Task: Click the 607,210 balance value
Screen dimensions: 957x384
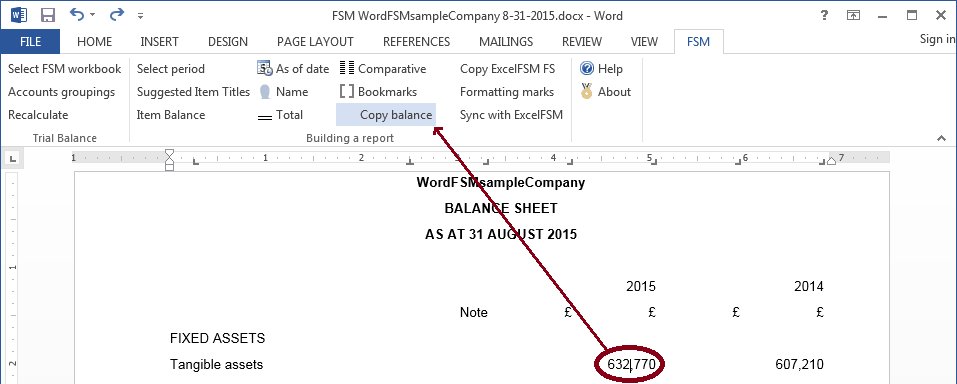Action: pyautogui.click(x=800, y=365)
